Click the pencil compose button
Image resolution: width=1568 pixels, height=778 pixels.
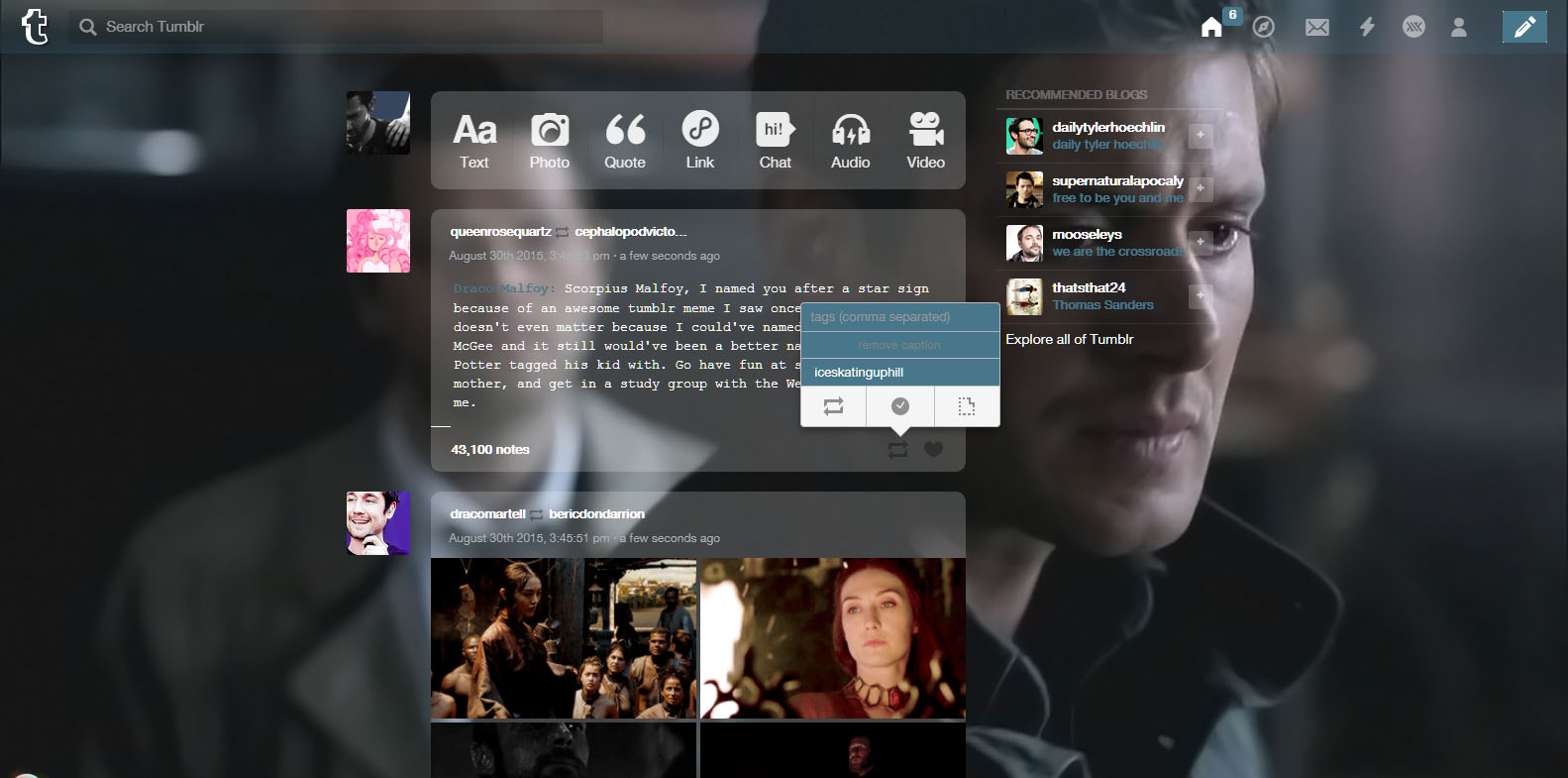1524,27
